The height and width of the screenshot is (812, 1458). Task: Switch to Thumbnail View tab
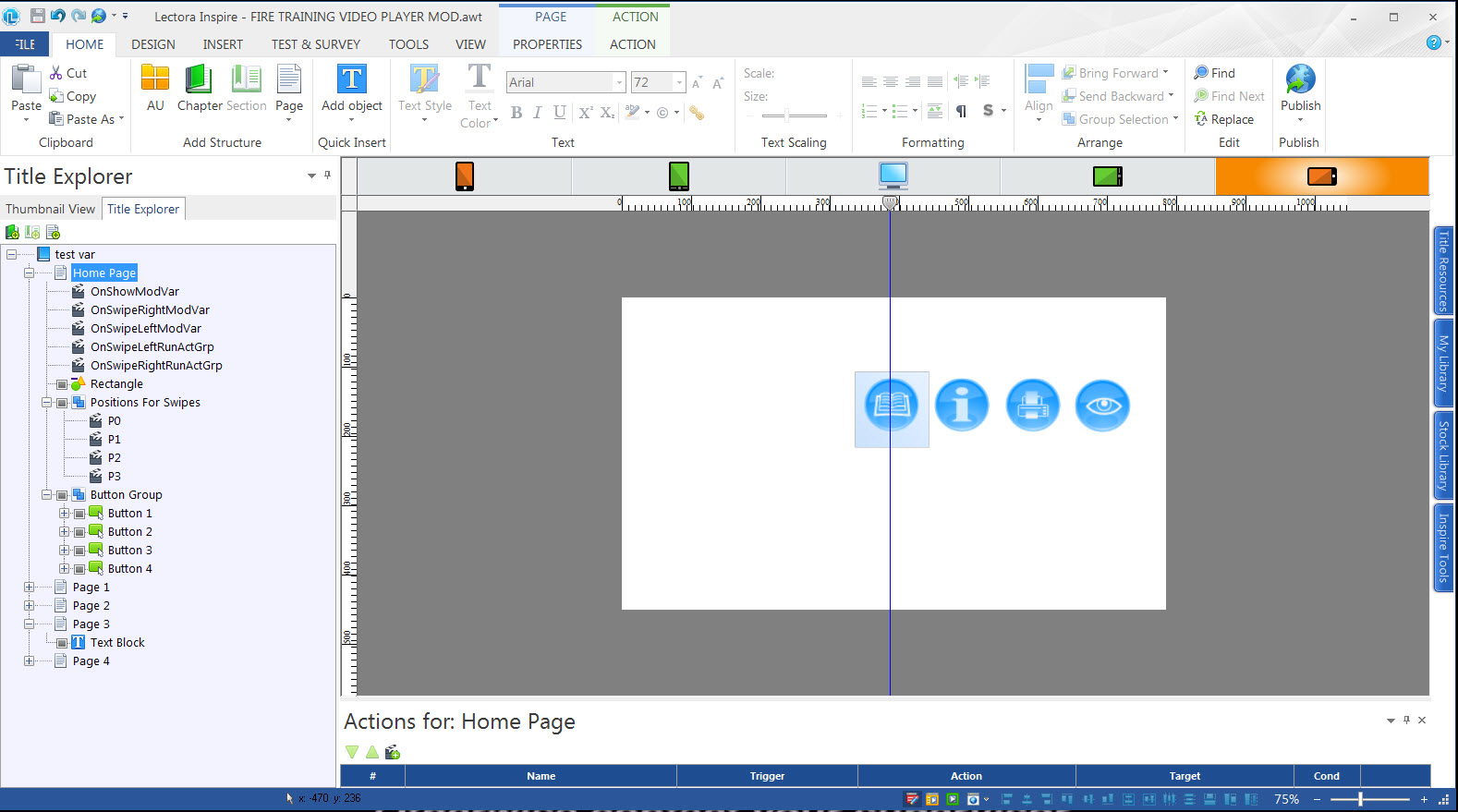tap(50, 209)
